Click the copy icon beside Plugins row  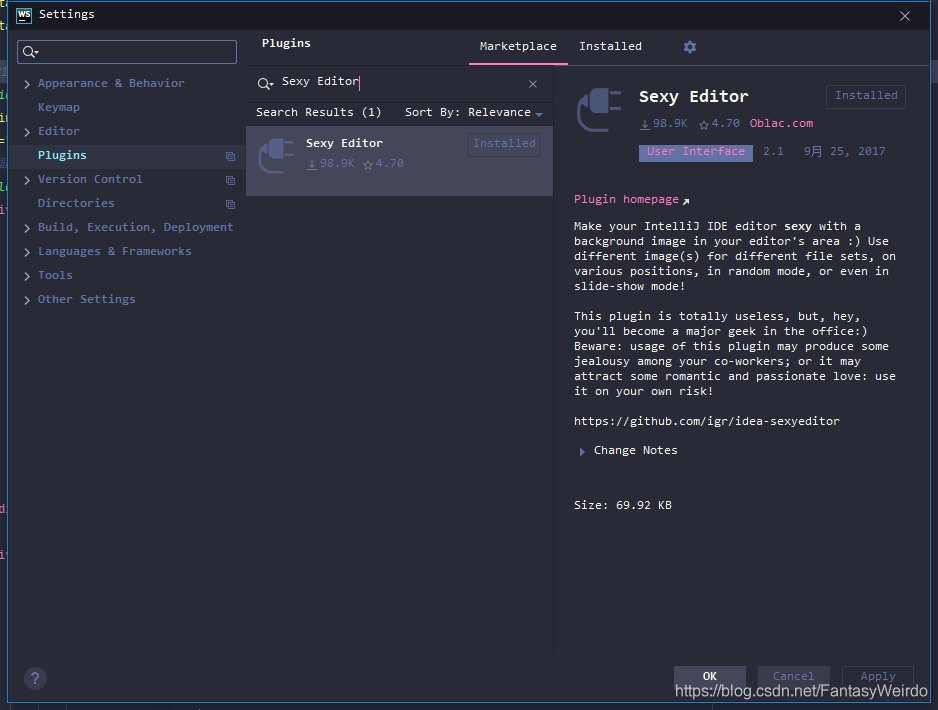click(x=230, y=156)
